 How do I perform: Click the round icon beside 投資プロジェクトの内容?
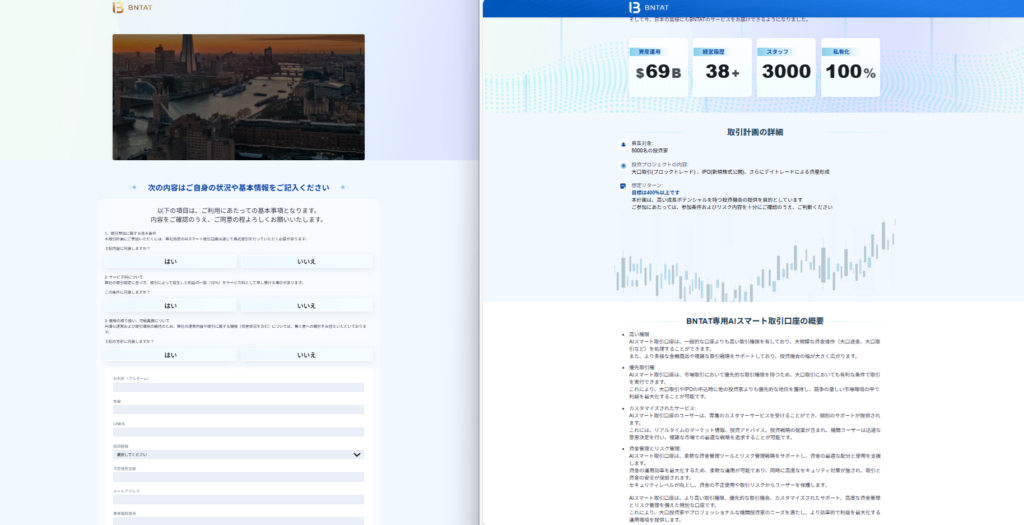click(624, 165)
